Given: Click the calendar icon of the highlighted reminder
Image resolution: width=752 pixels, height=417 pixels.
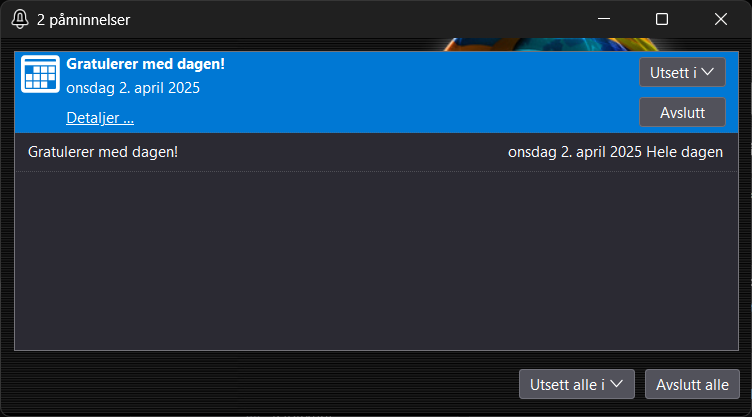Looking at the screenshot, I should (x=40, y=74).
